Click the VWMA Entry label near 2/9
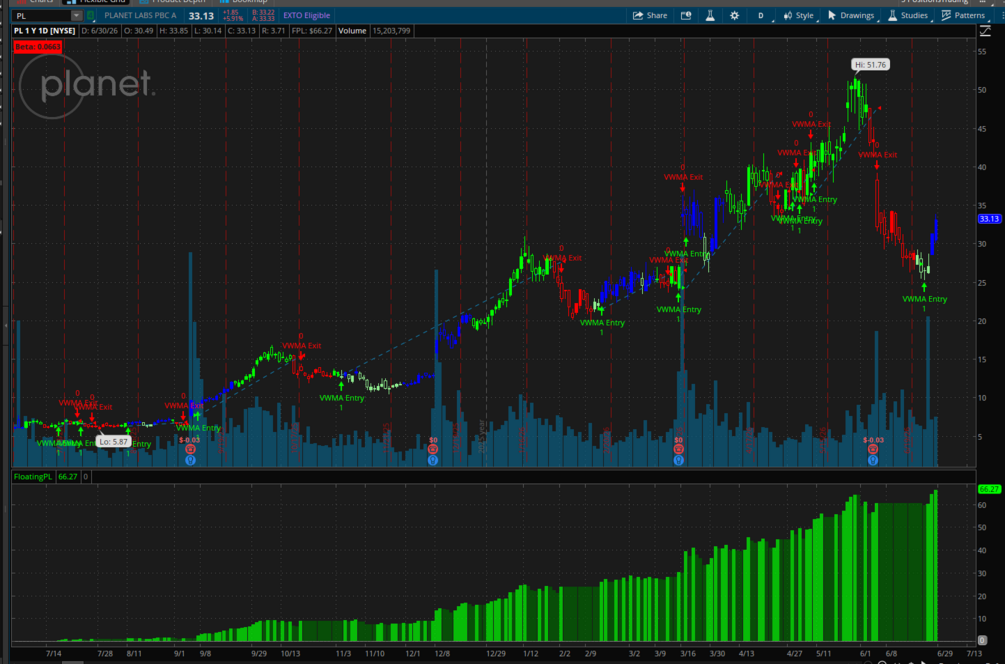Screen dimensions: 1005x664 tap(602, 323)
